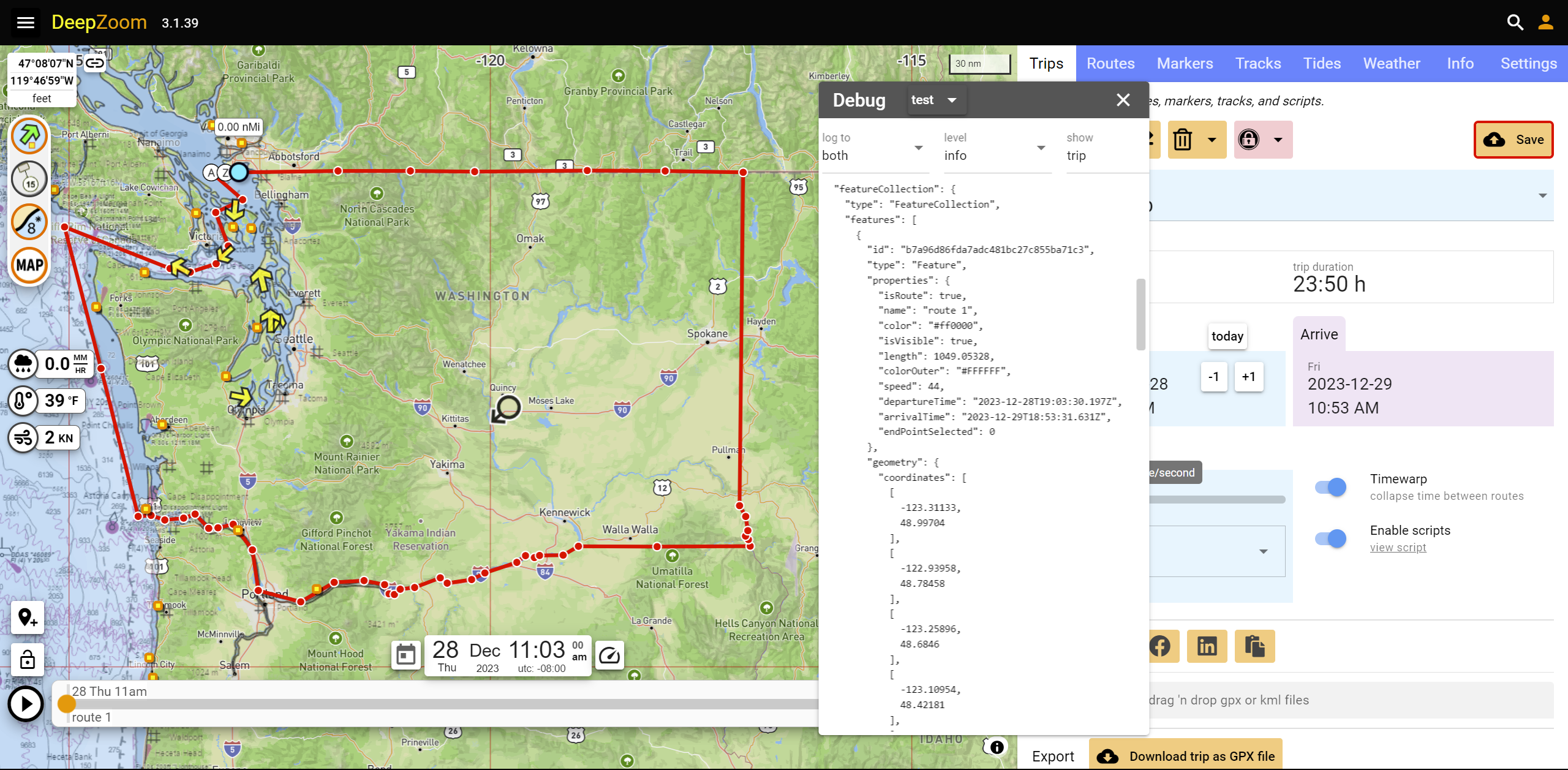Click the add marker location icon
This screenshot has width=1568, height=770.
[27, 617]
